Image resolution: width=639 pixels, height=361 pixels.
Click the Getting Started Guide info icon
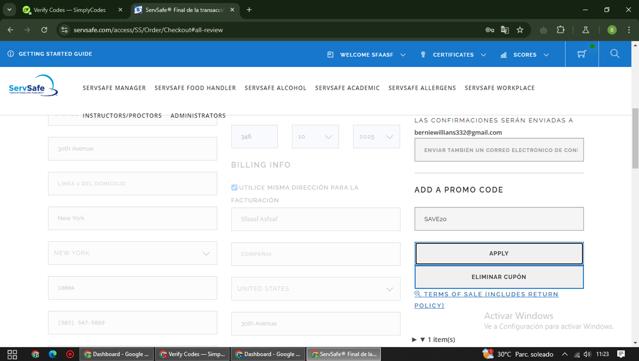[x=11, y=54]
